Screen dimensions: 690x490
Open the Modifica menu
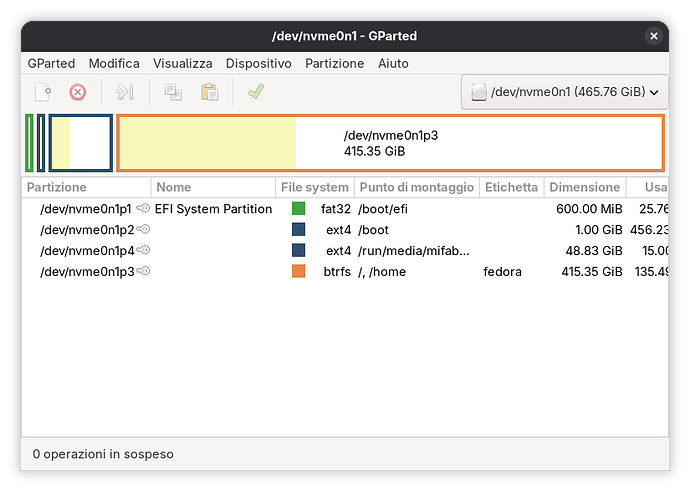[114, 63]
